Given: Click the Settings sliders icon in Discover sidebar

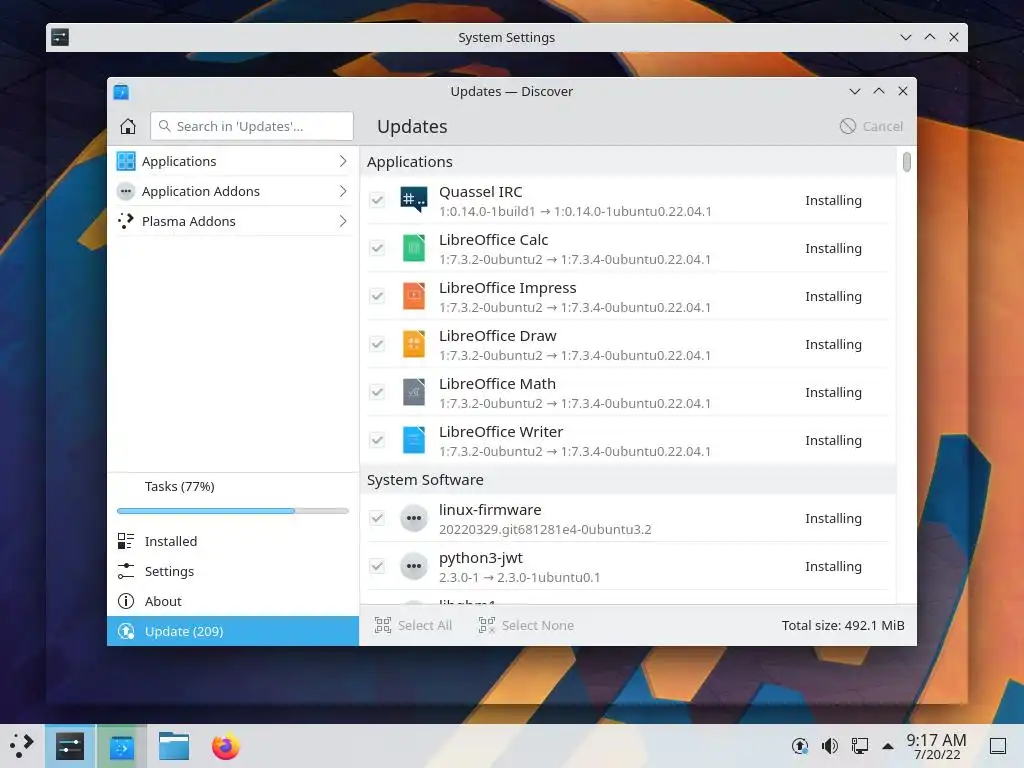Looking at the screenshot, I should [125, 571].
